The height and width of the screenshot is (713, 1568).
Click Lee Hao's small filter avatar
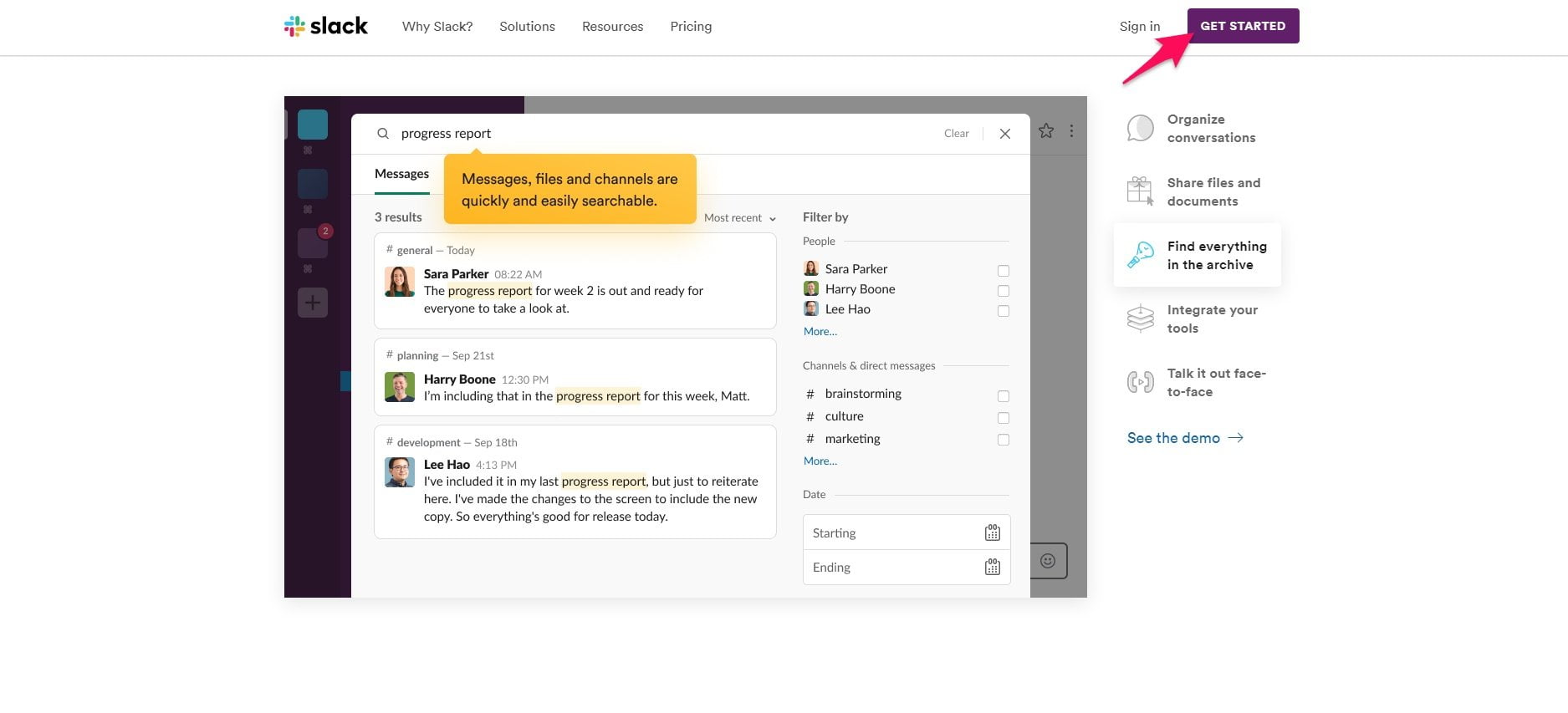(x=811, y=308)
